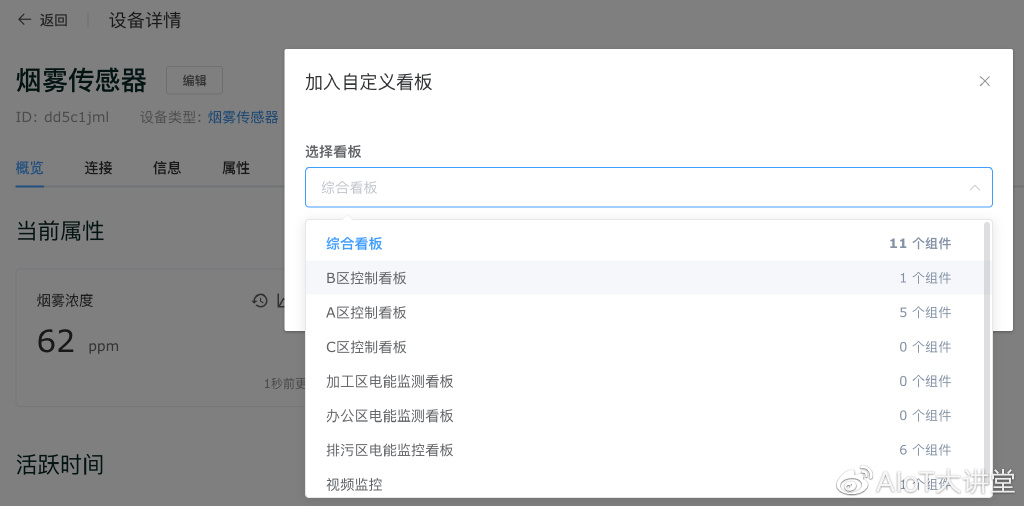Viewport: 1024px width, 506px height.
Task: Click the history icon next to 烟雾浓度
Action: coord(260,300)
